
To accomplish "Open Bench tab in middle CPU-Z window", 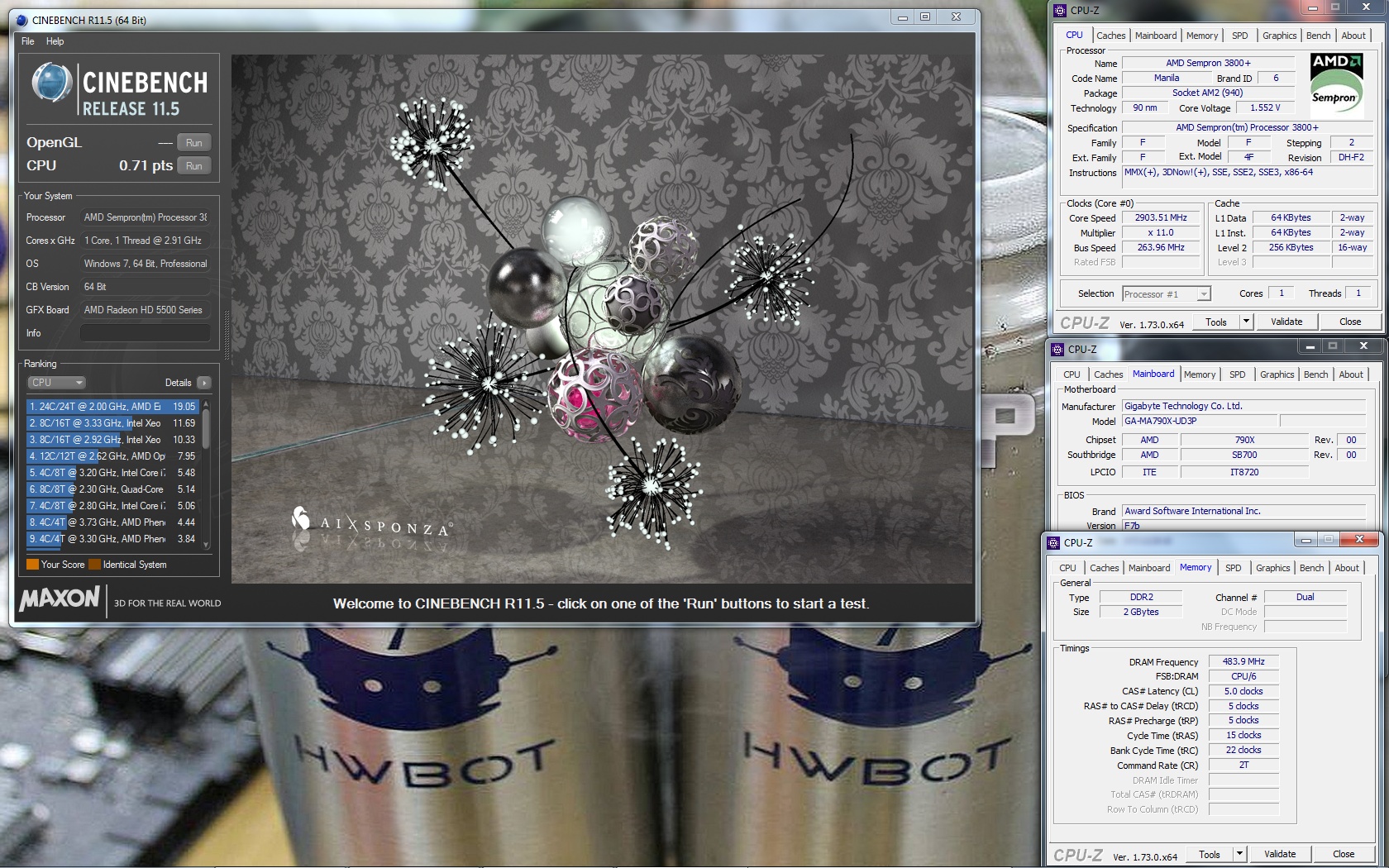I will [1315, 374].
